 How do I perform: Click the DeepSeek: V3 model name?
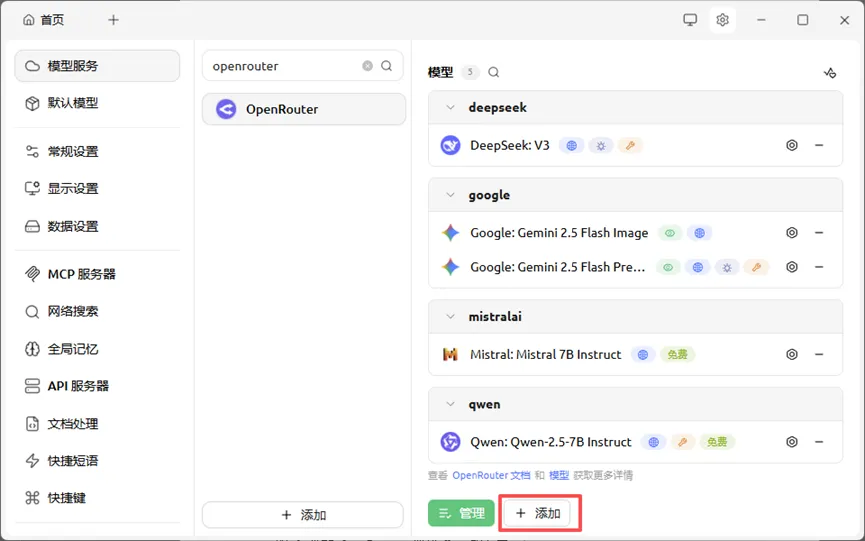(510, 146)
